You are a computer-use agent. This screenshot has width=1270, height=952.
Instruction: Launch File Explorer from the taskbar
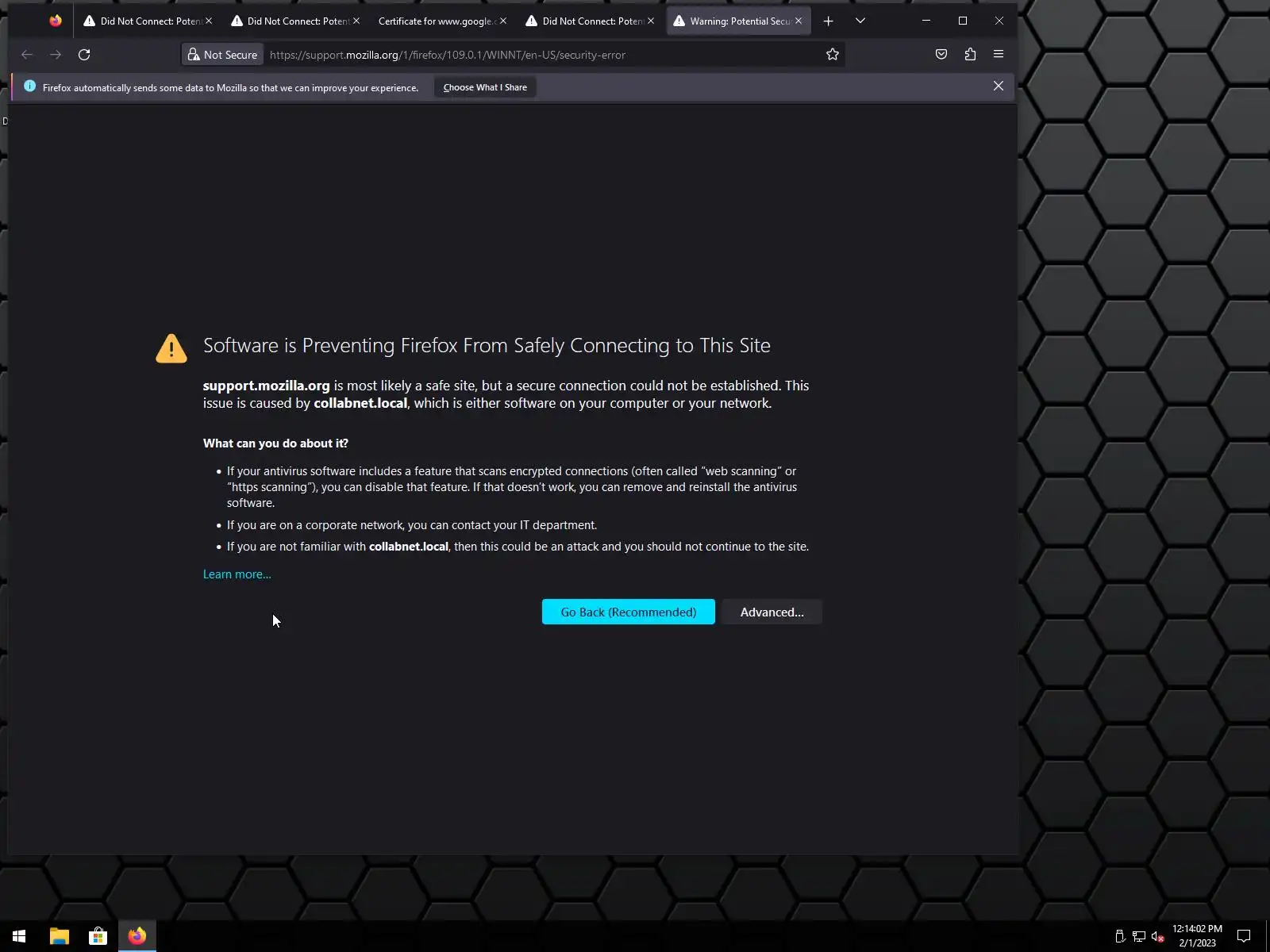click(60, 936)
